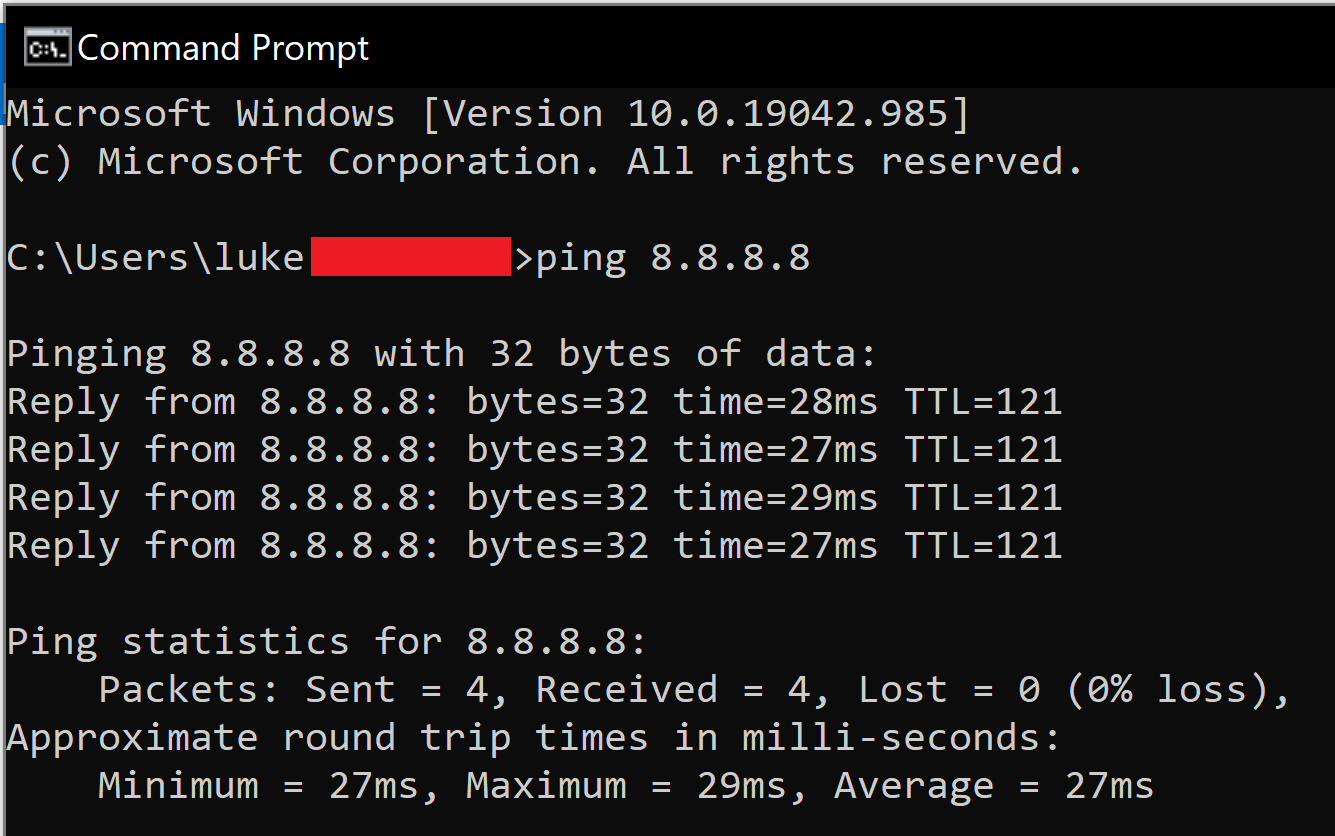Click the 'Pinging 8.8.8.8 with 32 bytes' line
Viewport: 1335px width, 836px height.
[441, 354]
